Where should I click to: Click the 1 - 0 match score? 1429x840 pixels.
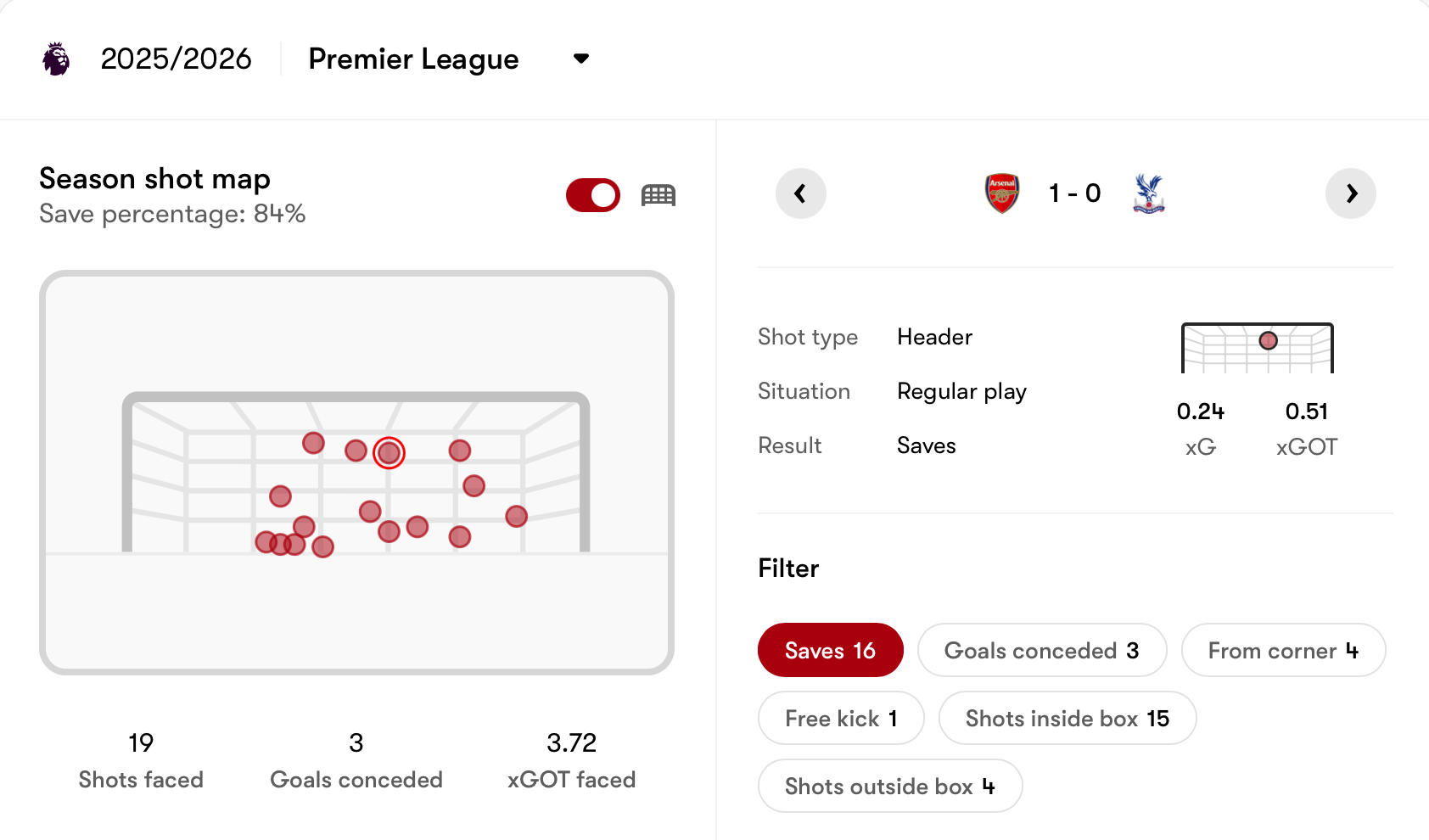pos(1074,193)
